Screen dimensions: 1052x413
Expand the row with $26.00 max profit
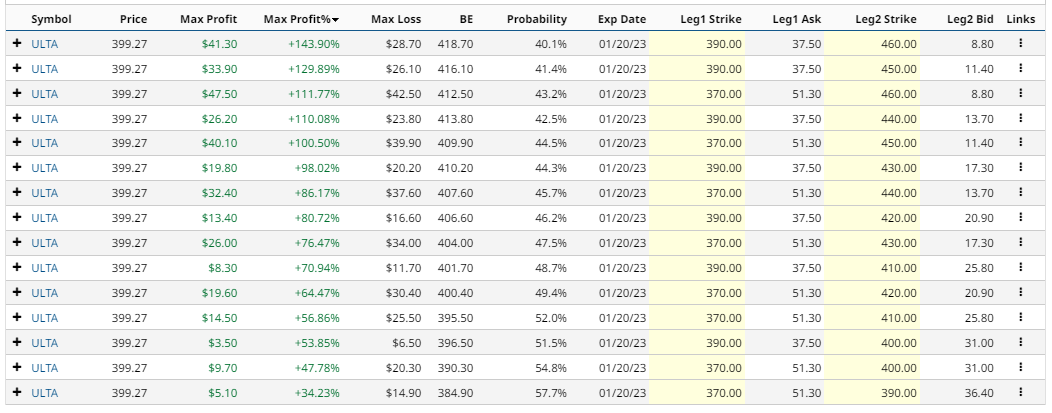pyautogui.click(x=17, y=242)
